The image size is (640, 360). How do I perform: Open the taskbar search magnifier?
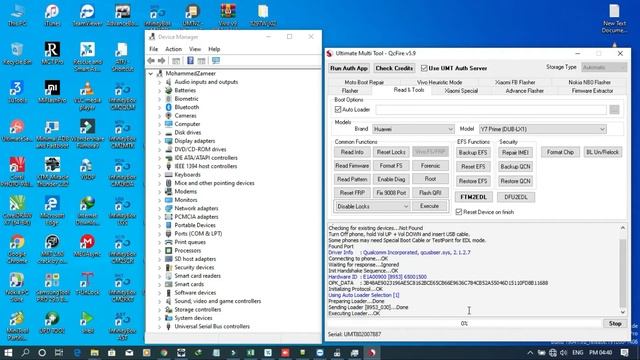(x=25, y=353)
